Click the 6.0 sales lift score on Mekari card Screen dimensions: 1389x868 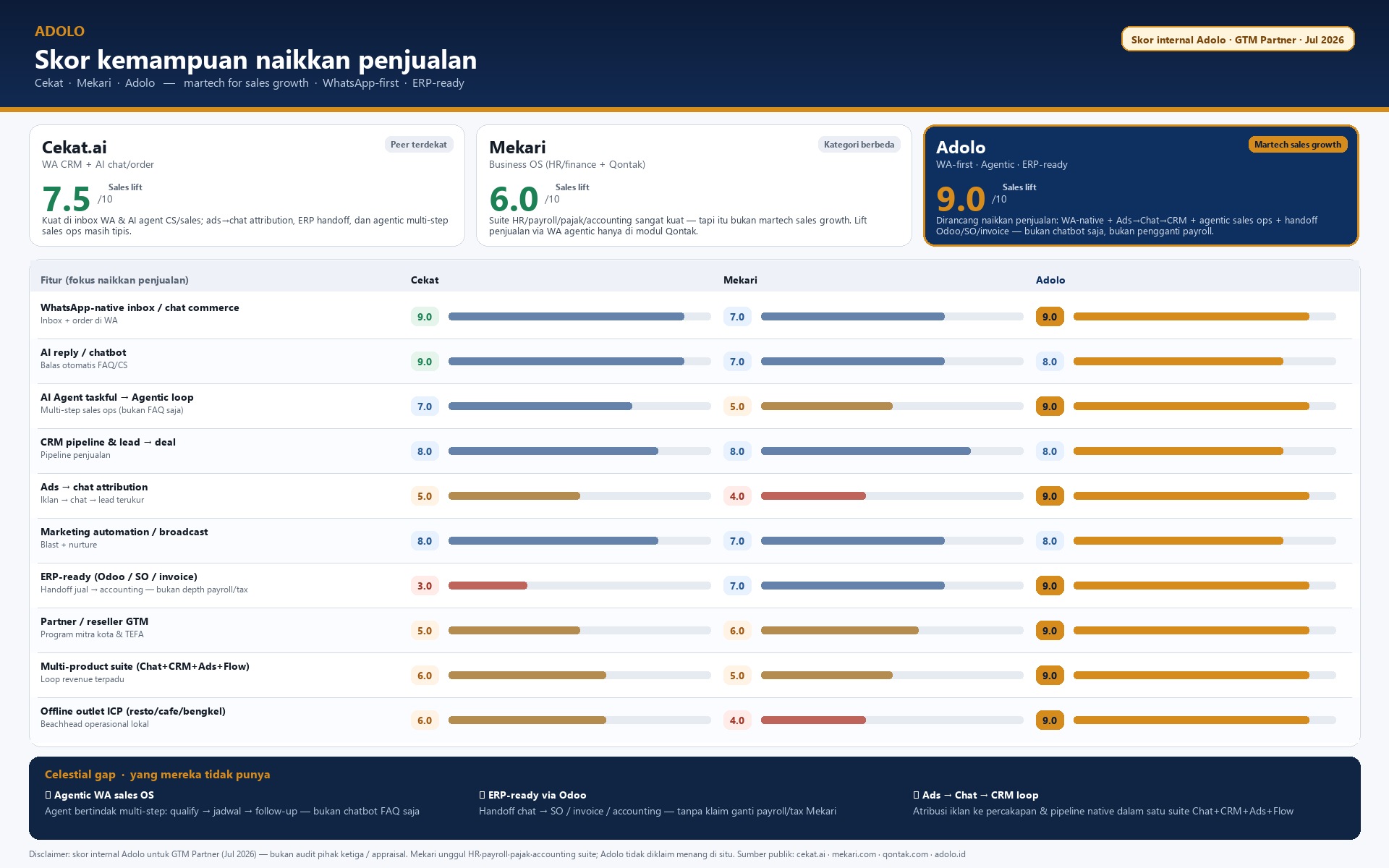[514, 199]
